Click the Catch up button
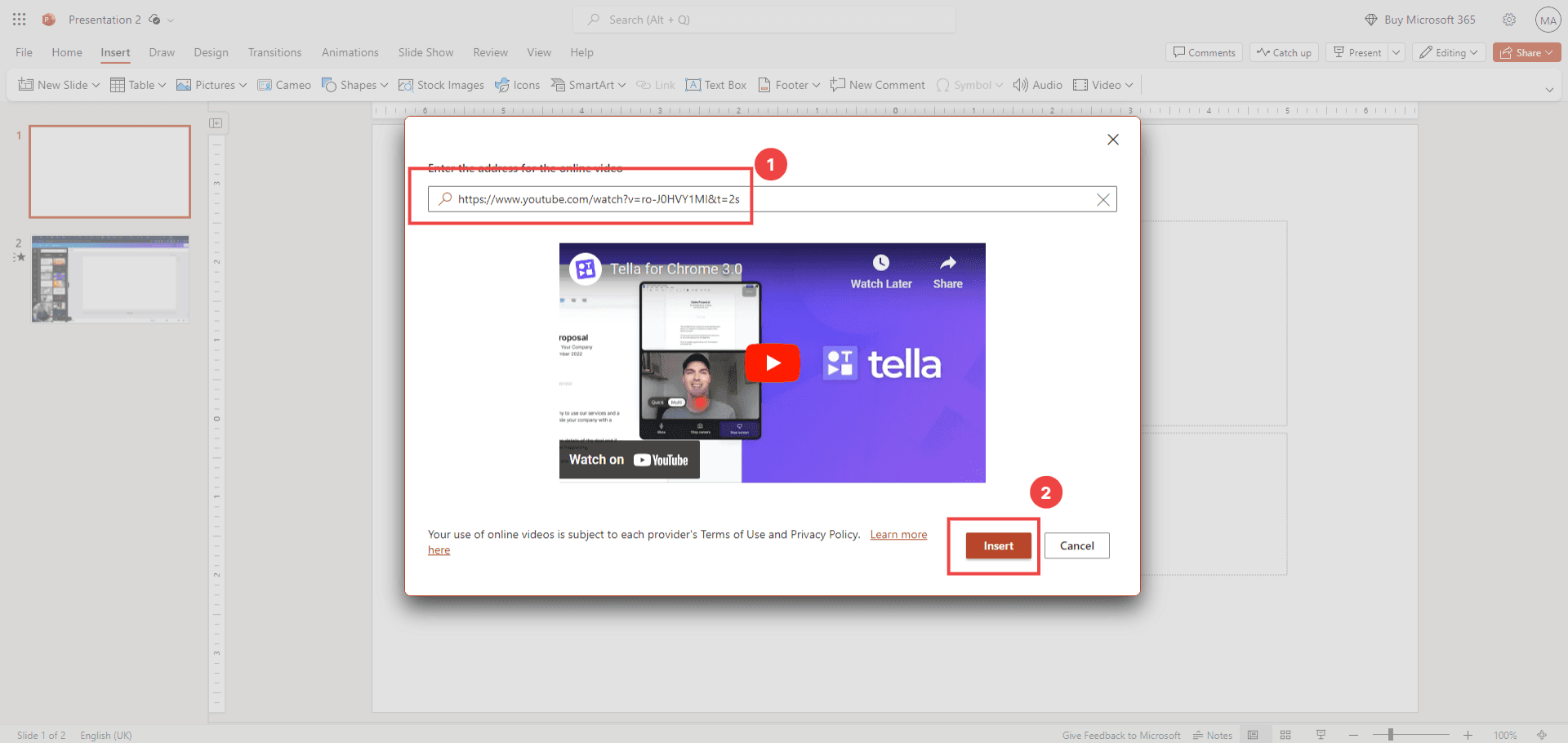The width and height of the screenshot is (1568, 743). (1284, 52)
